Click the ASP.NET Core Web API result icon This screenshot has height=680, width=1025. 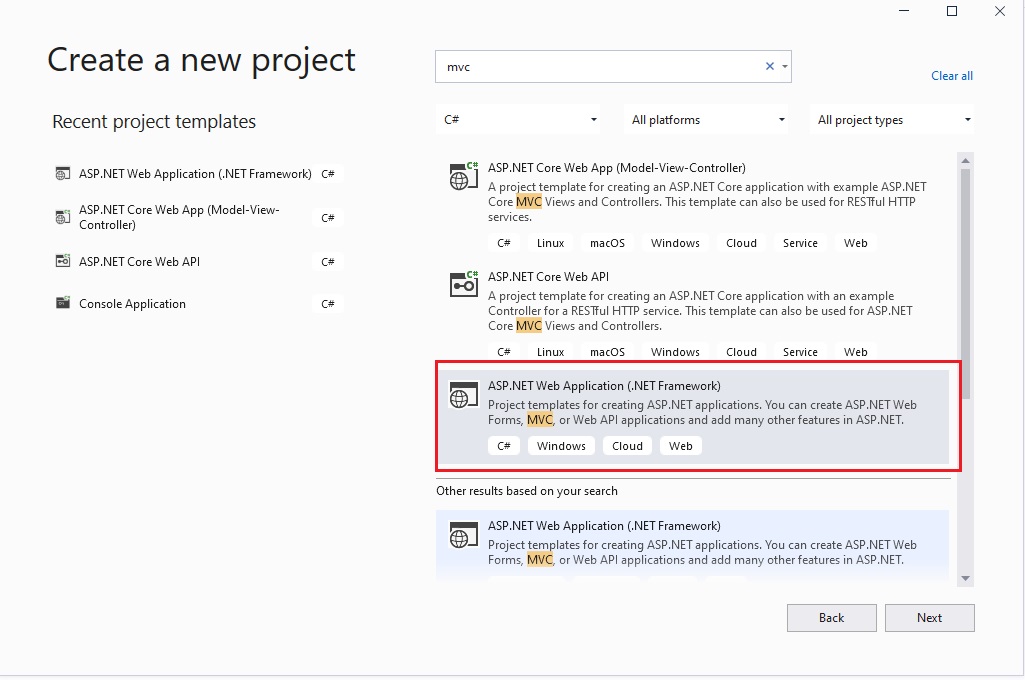tap(463, 285)
